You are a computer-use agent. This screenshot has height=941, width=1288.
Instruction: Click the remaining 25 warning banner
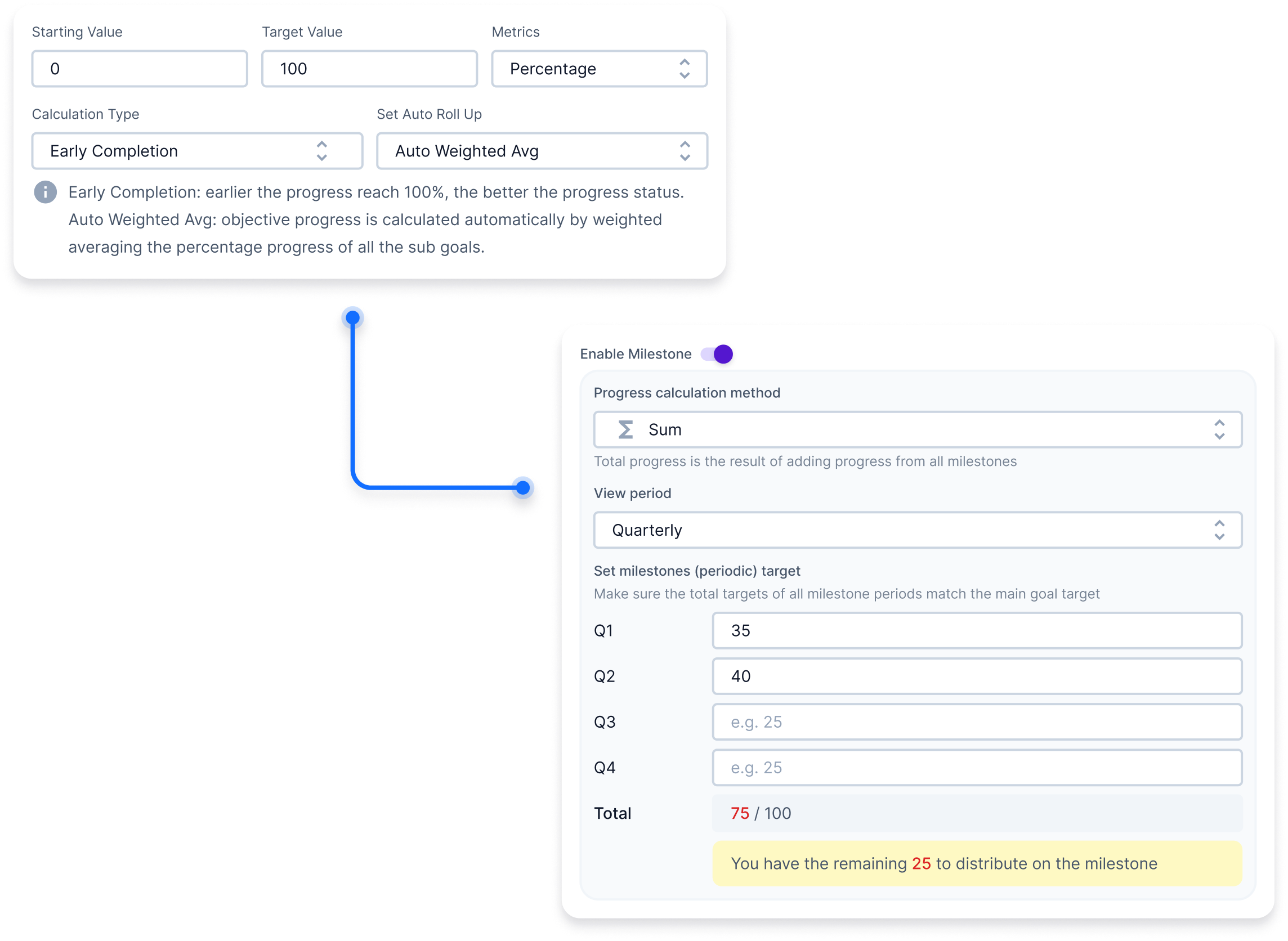coord(977,863)
